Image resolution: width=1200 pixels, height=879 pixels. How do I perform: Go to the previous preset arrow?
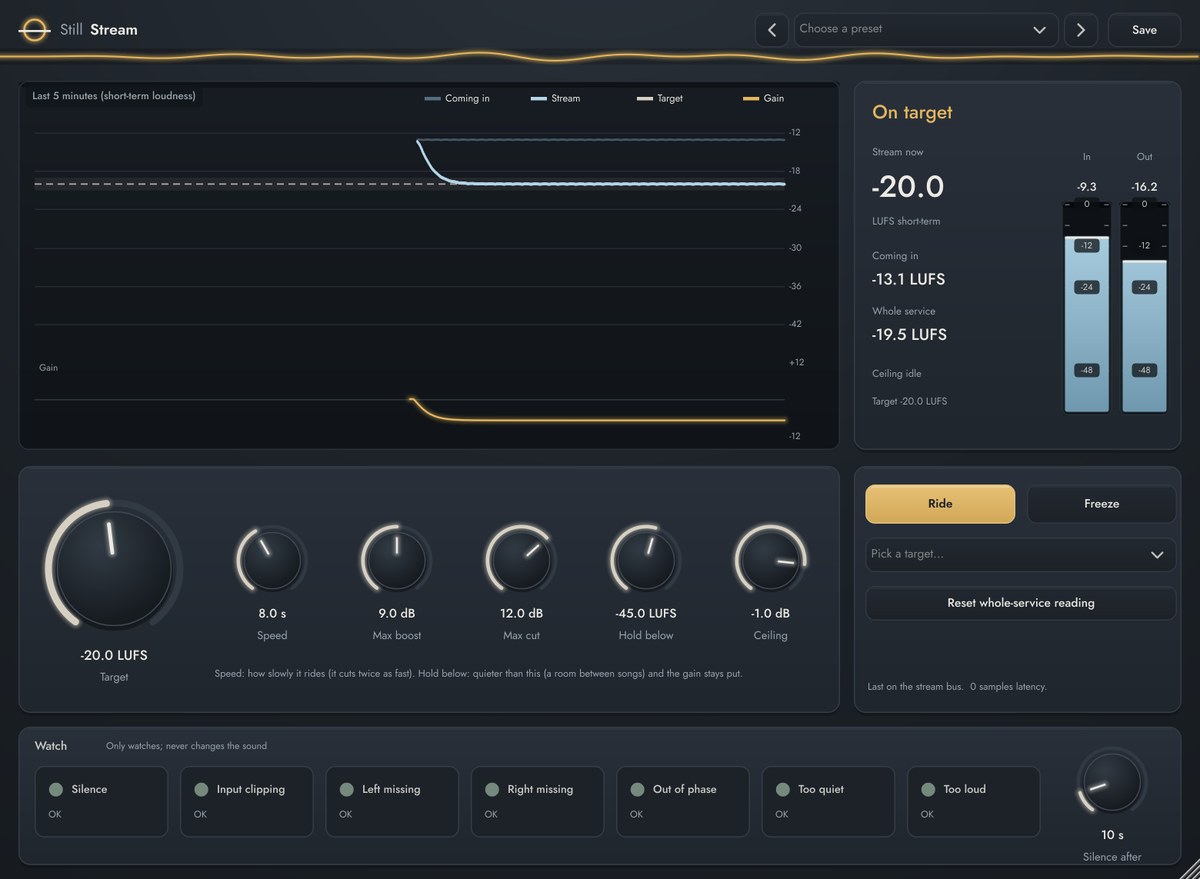pyautogui.click(x=771, y=30)
